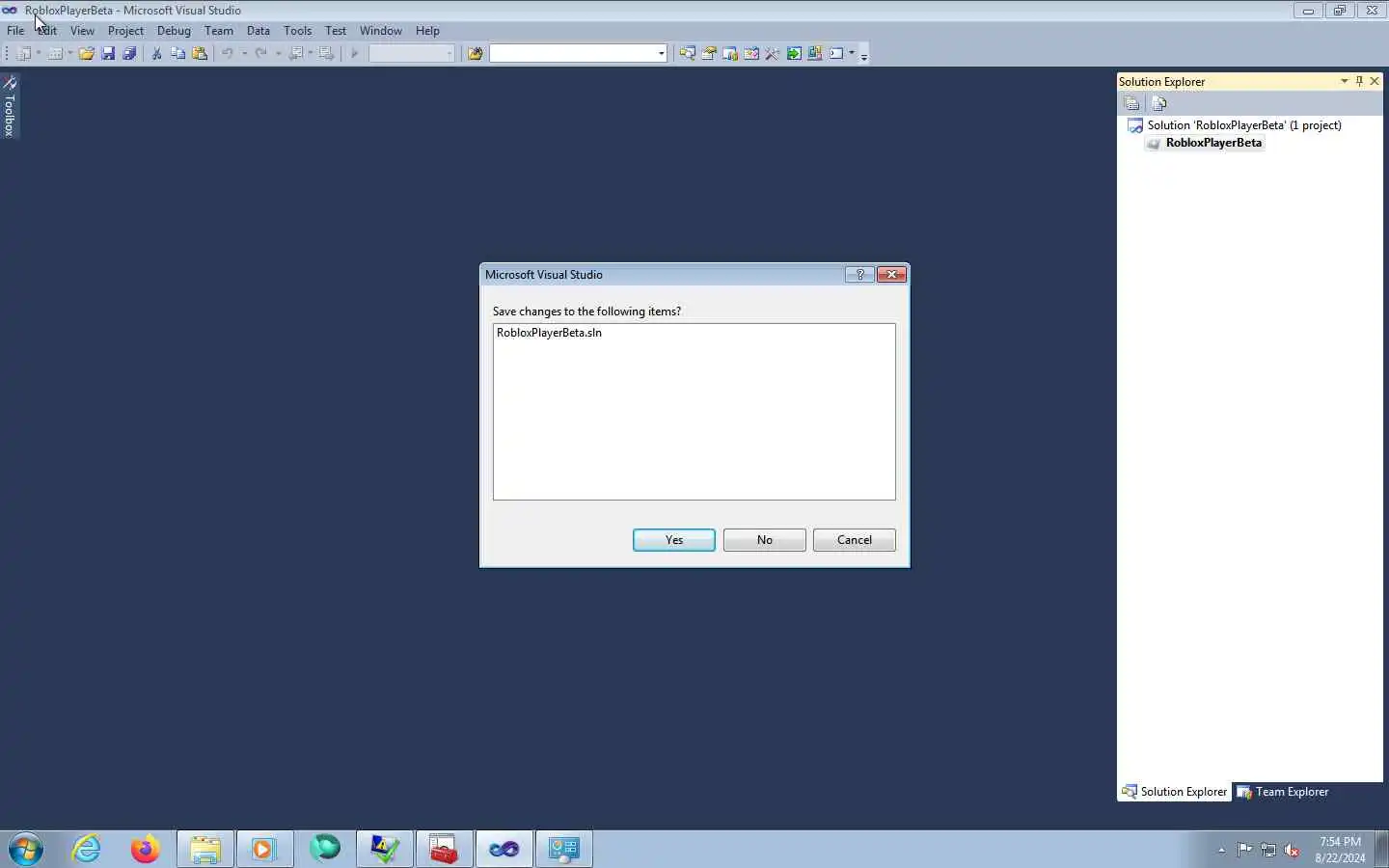Click the Start Debugging play icon
Viewport: 1389px width, 868px height.
tap(354, 54)
